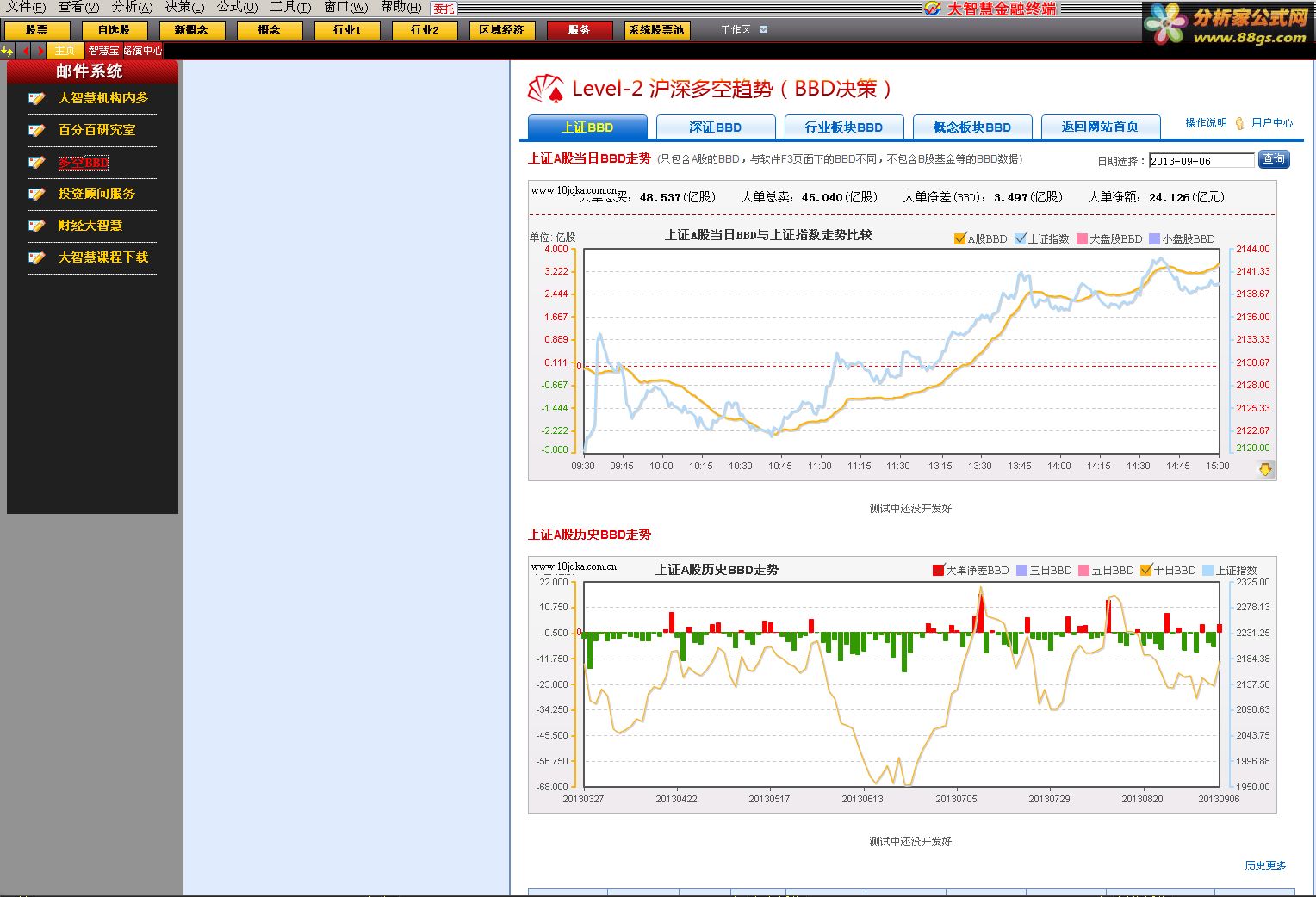Switch to the 行业板块BBD tab
The height and width of the screenshot is (897, 1316).
844,127
